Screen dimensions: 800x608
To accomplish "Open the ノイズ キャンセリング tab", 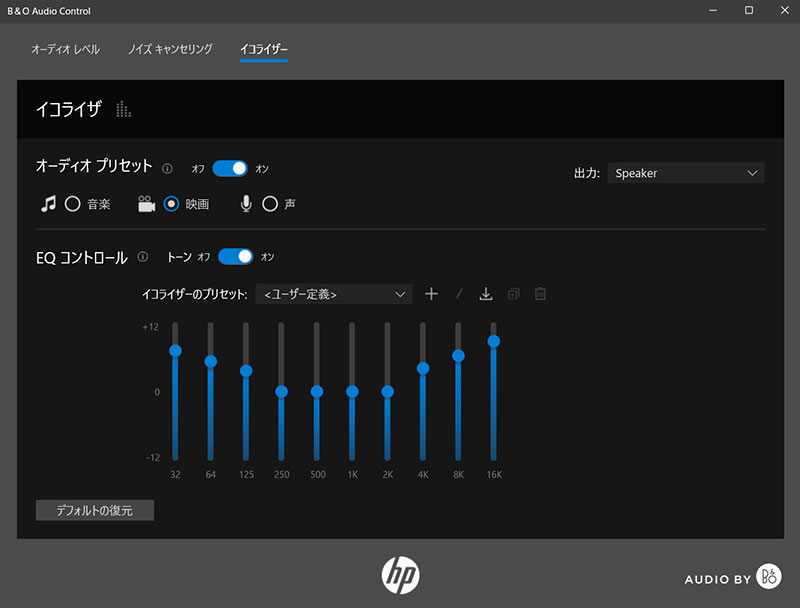I will click(170, 49).
